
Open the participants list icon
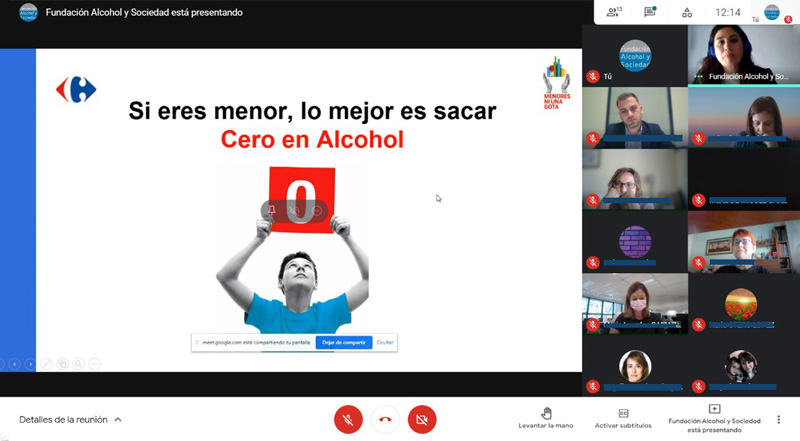614,12
